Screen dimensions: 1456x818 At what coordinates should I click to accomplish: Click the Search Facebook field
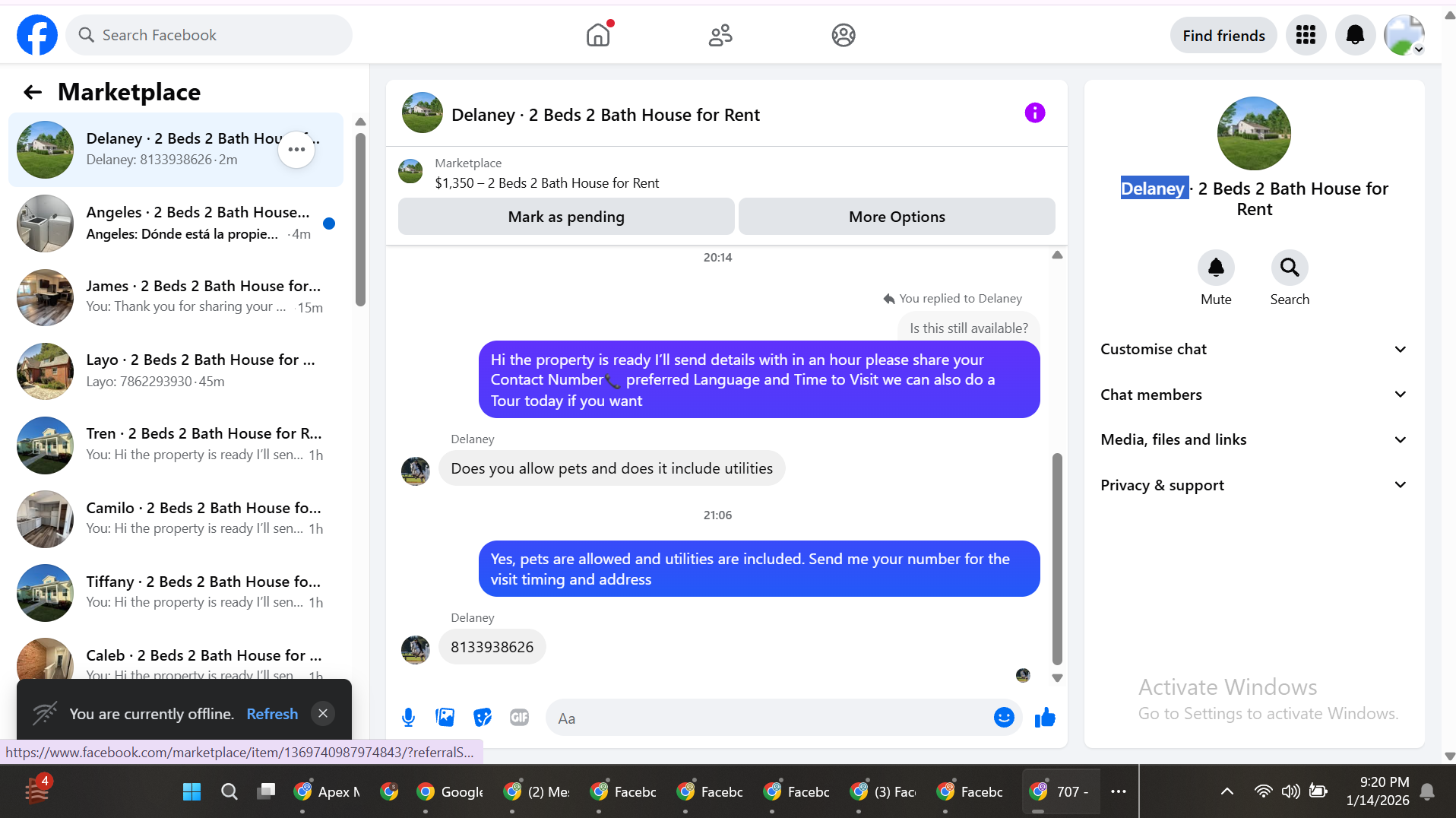tap(209, 35)
